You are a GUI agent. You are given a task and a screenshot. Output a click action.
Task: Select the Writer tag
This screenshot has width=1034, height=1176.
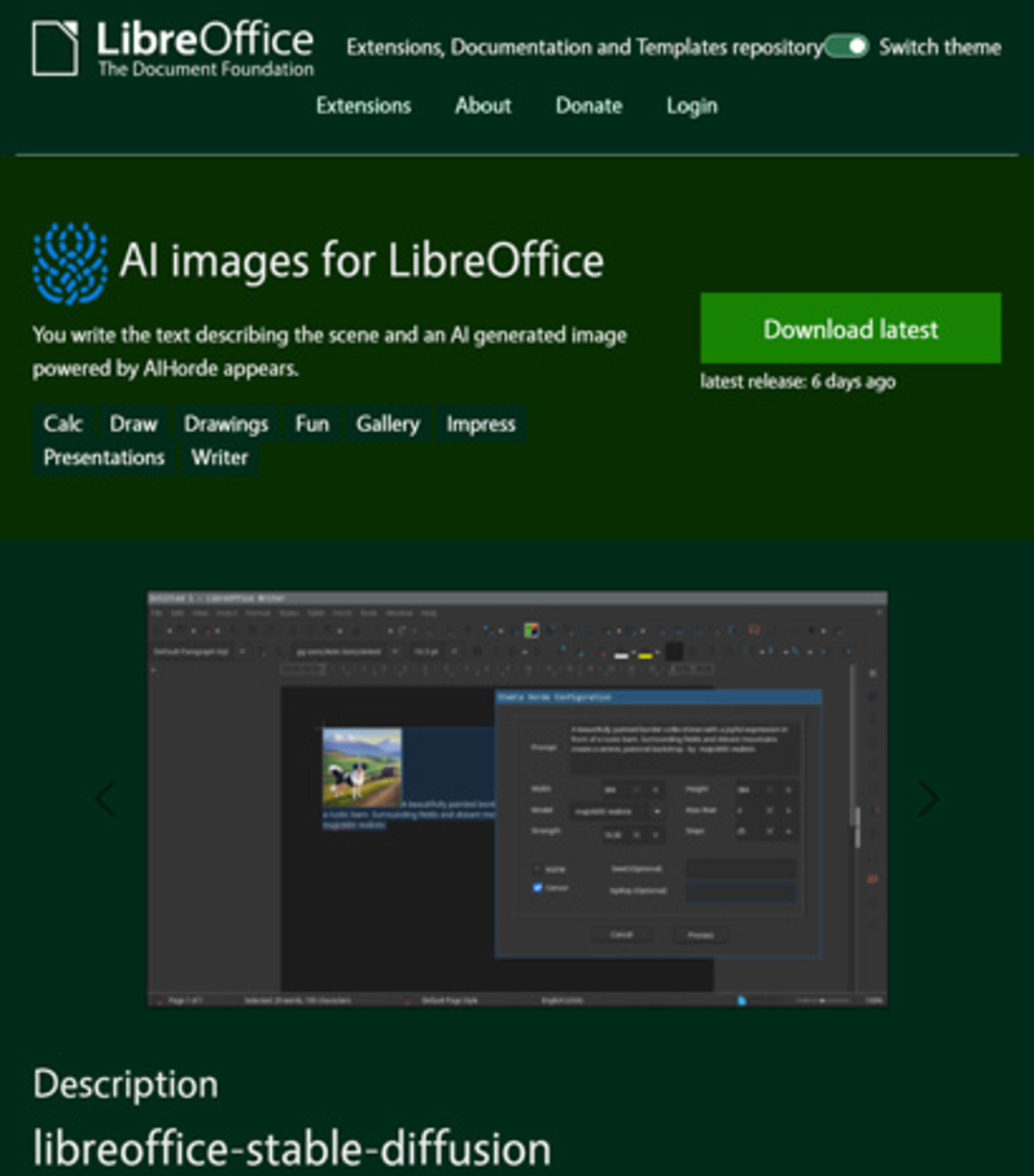[x=220, y=458]
